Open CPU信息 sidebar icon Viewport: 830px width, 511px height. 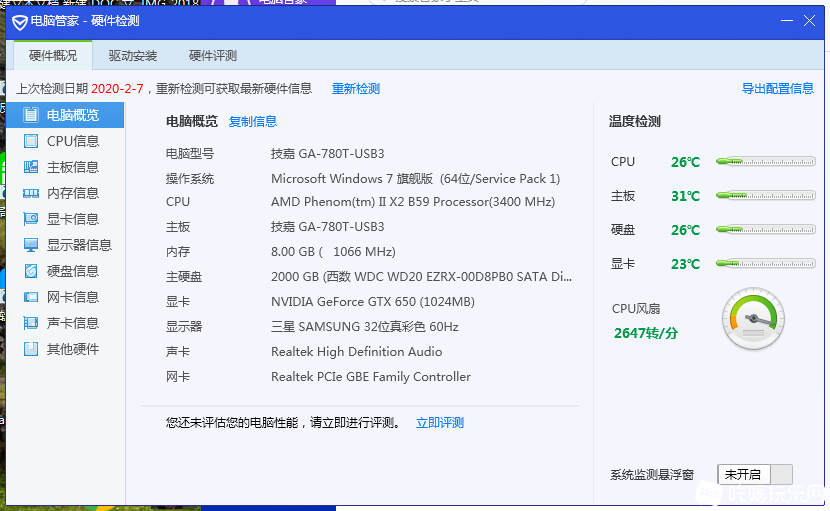[x=31, y=141]
